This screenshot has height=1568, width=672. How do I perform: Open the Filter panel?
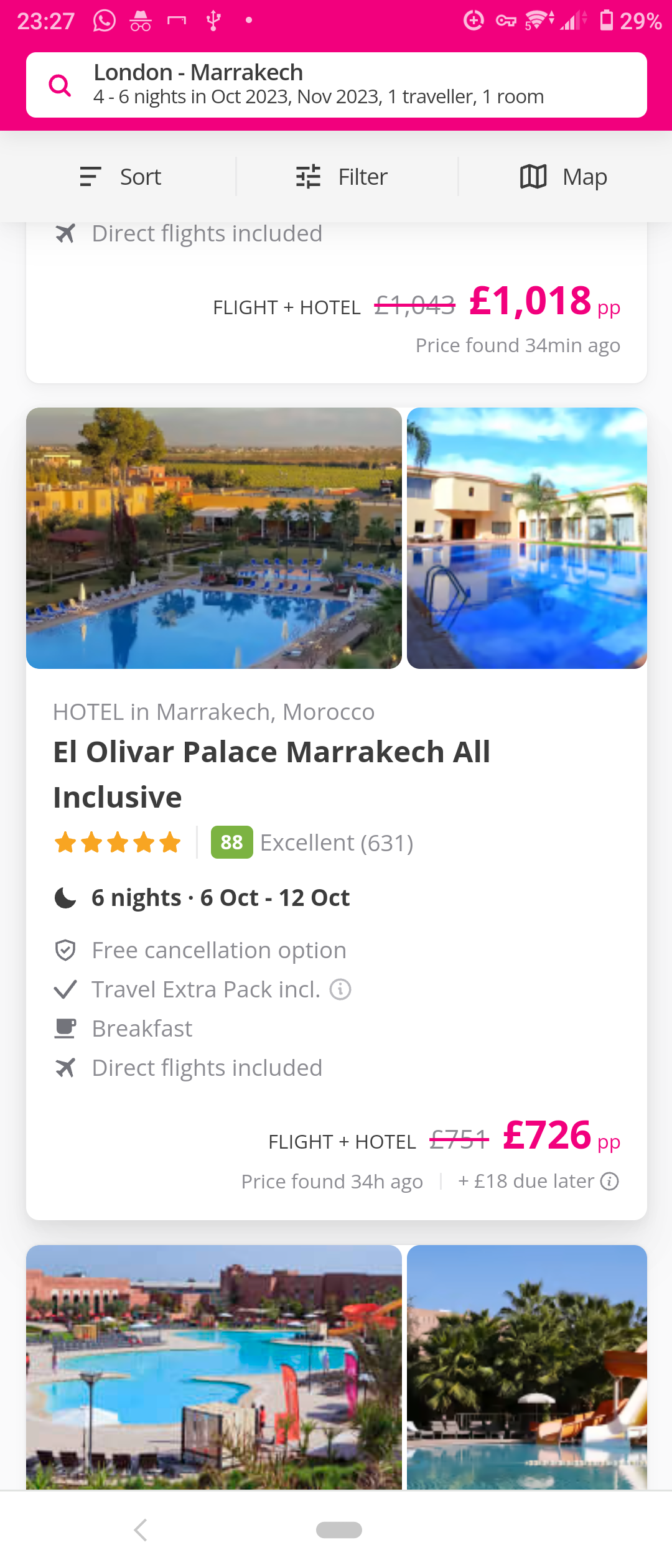[x=341, y=177]
